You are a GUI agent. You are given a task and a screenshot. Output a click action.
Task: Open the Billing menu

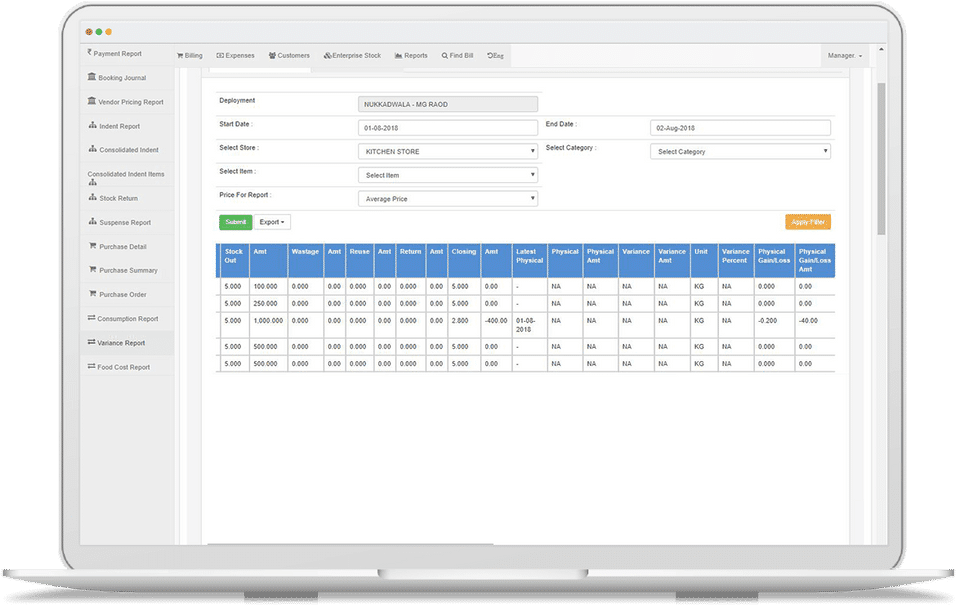click(190, 56)
